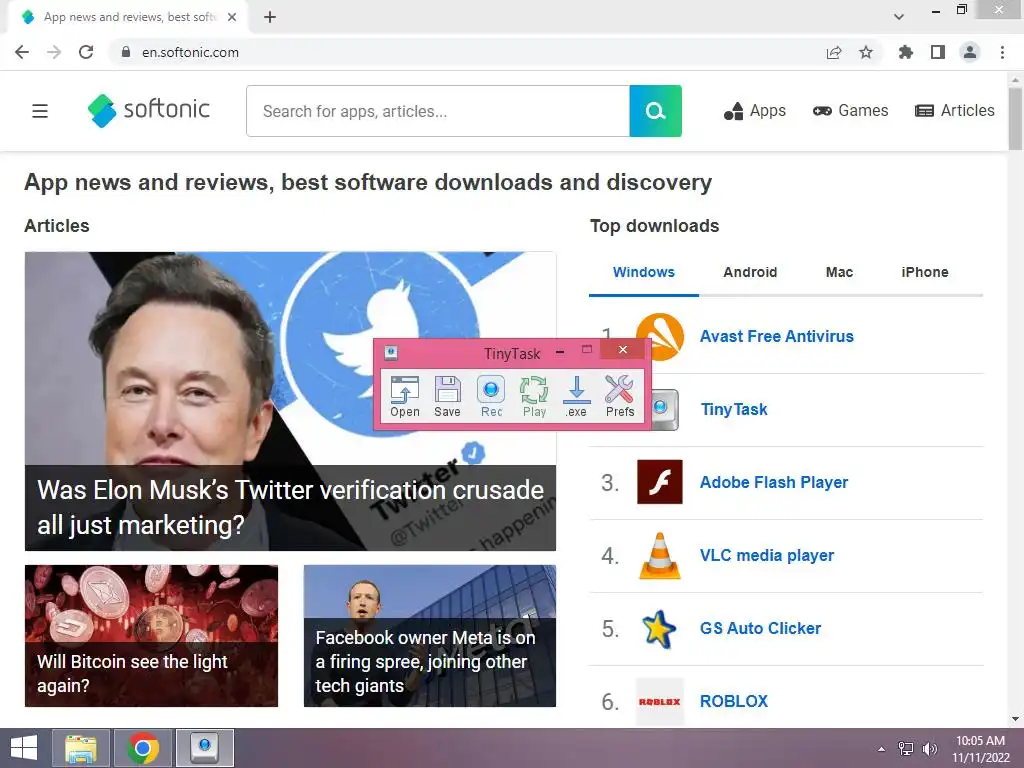1024x768 pixels.
Task: Open the Apps section
Action: 754,111
